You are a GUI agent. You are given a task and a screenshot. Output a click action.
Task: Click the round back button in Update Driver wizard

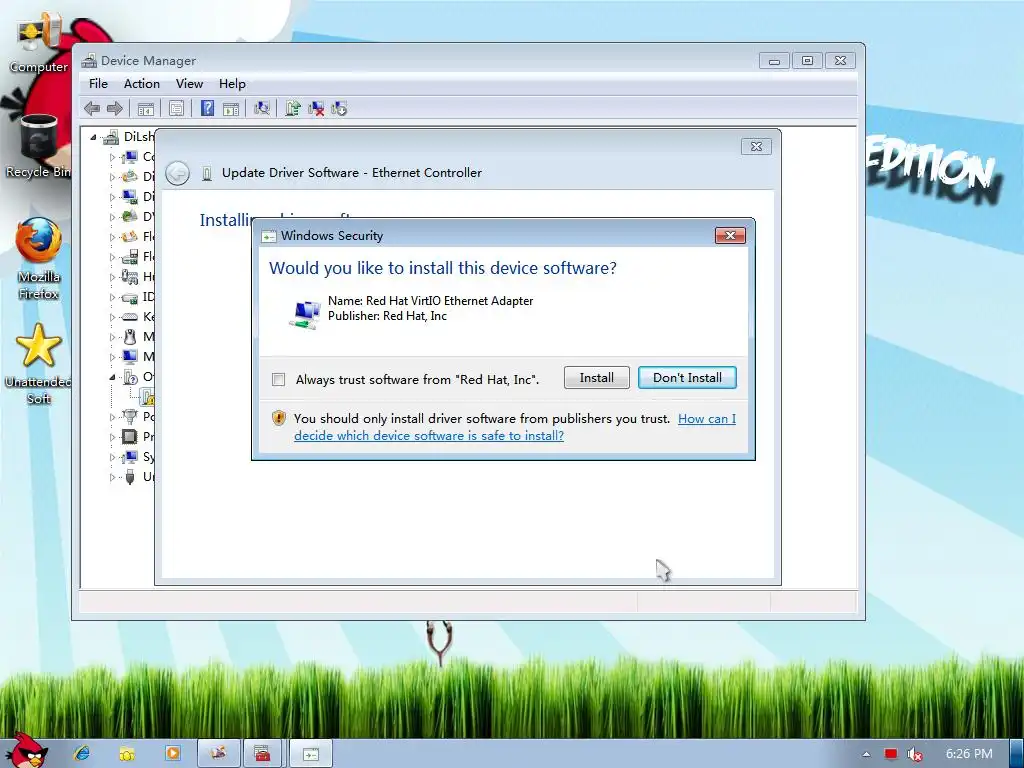click(178, 173)
